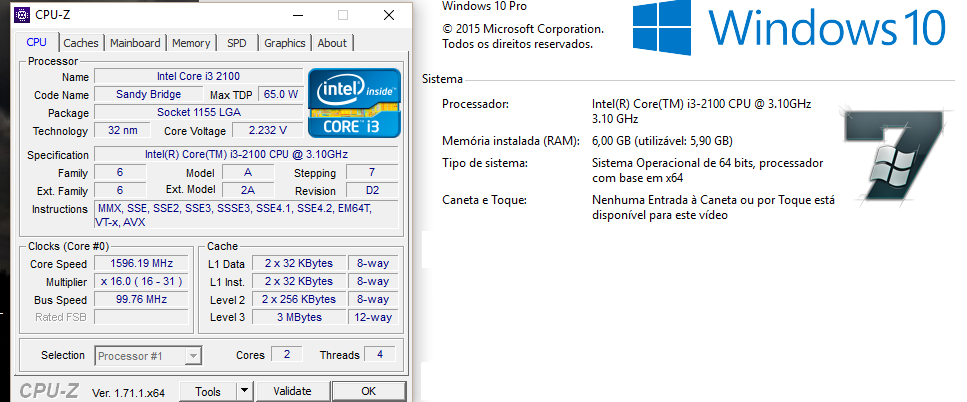Screen dimensions: 967x402
Task: Click the Tipo de sistema 64 bits value
Action: pyautogui.click(x=707, y=171)
